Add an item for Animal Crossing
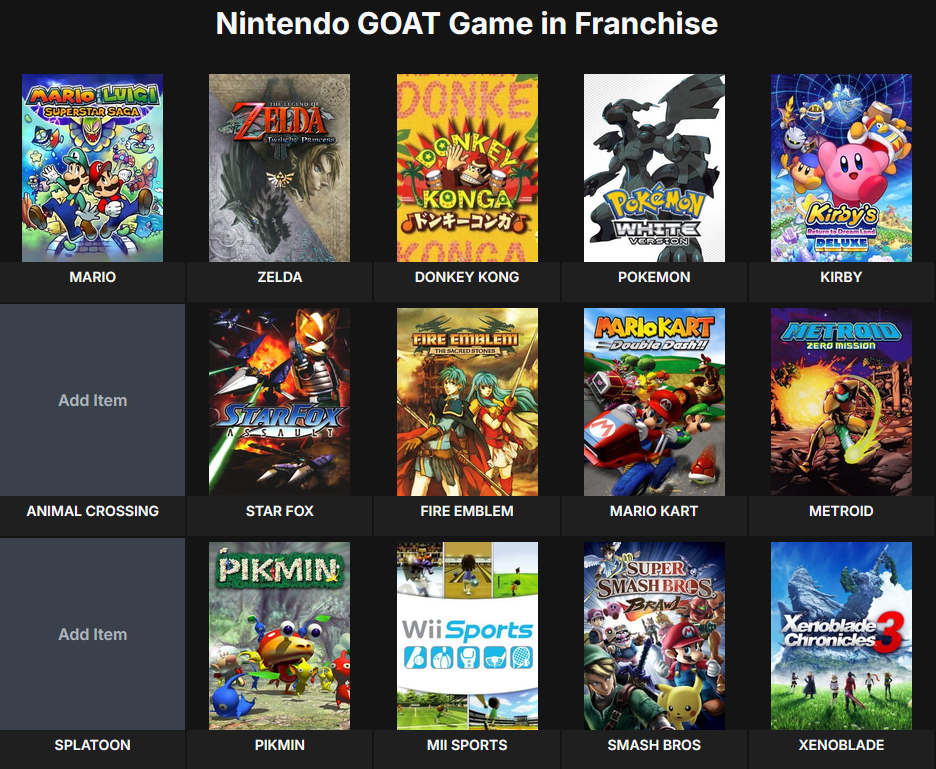The image size is (936, 769). click(x=93, y=400)
